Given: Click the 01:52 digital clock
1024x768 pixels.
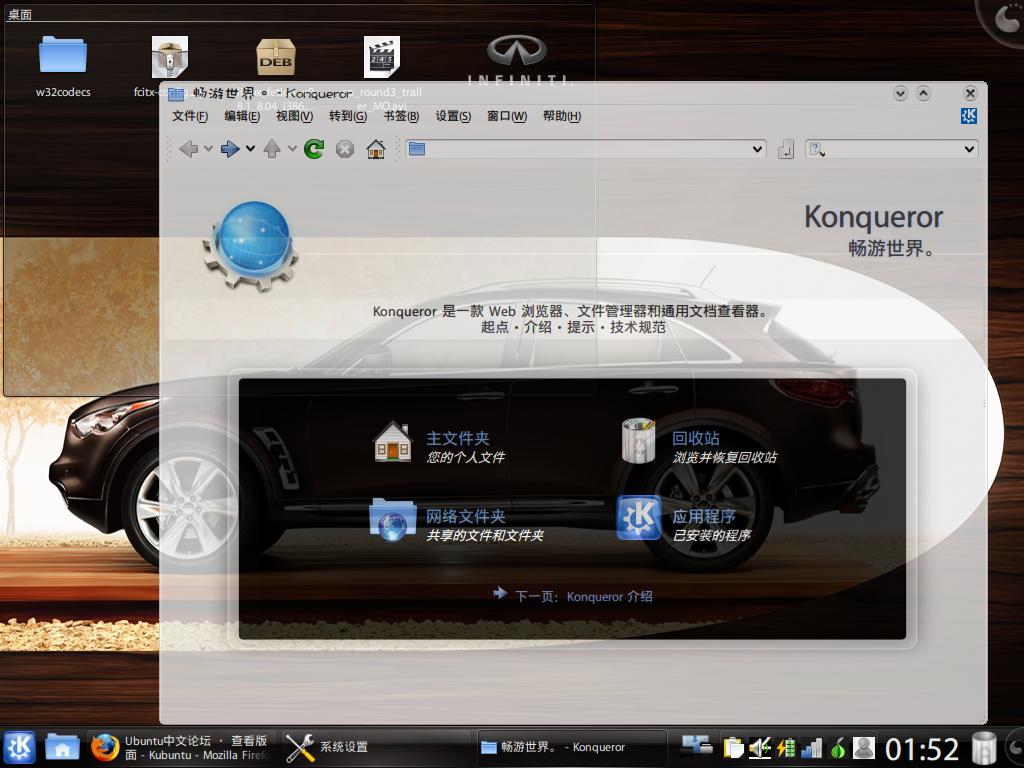Looking at the screenshot, I should [x=921, y=748].
